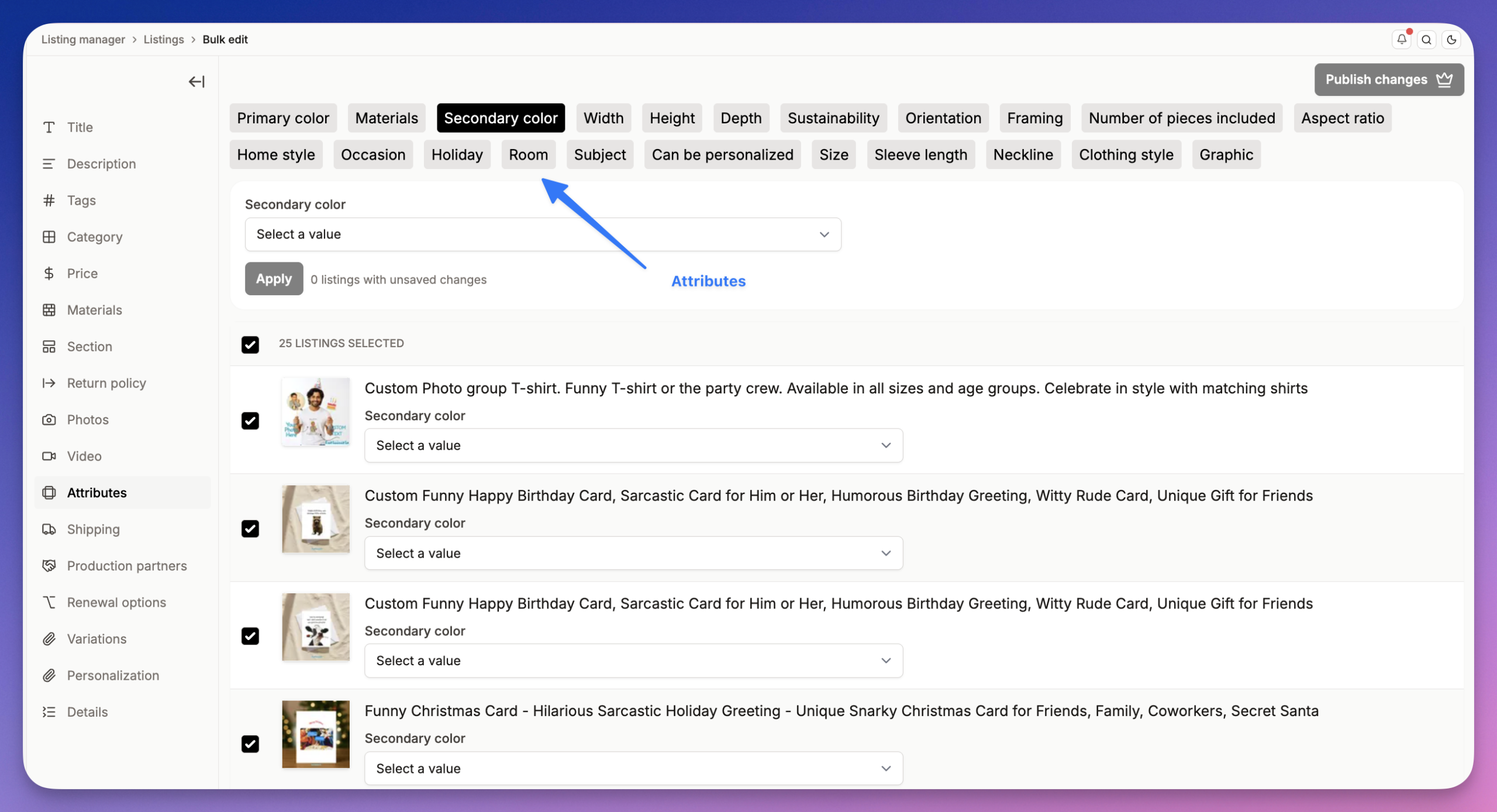Image resolution: width=1497 pixels, height=812 pixels.
Task: Open the bulk Secondary color value dropdown
Action: pyautogui.click(x=543, y=234)
